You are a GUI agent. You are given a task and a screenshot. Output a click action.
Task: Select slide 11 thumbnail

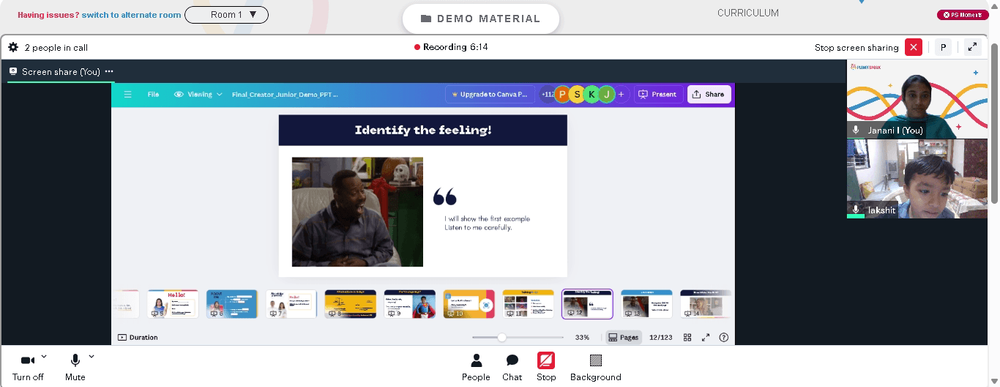point(528,304)
